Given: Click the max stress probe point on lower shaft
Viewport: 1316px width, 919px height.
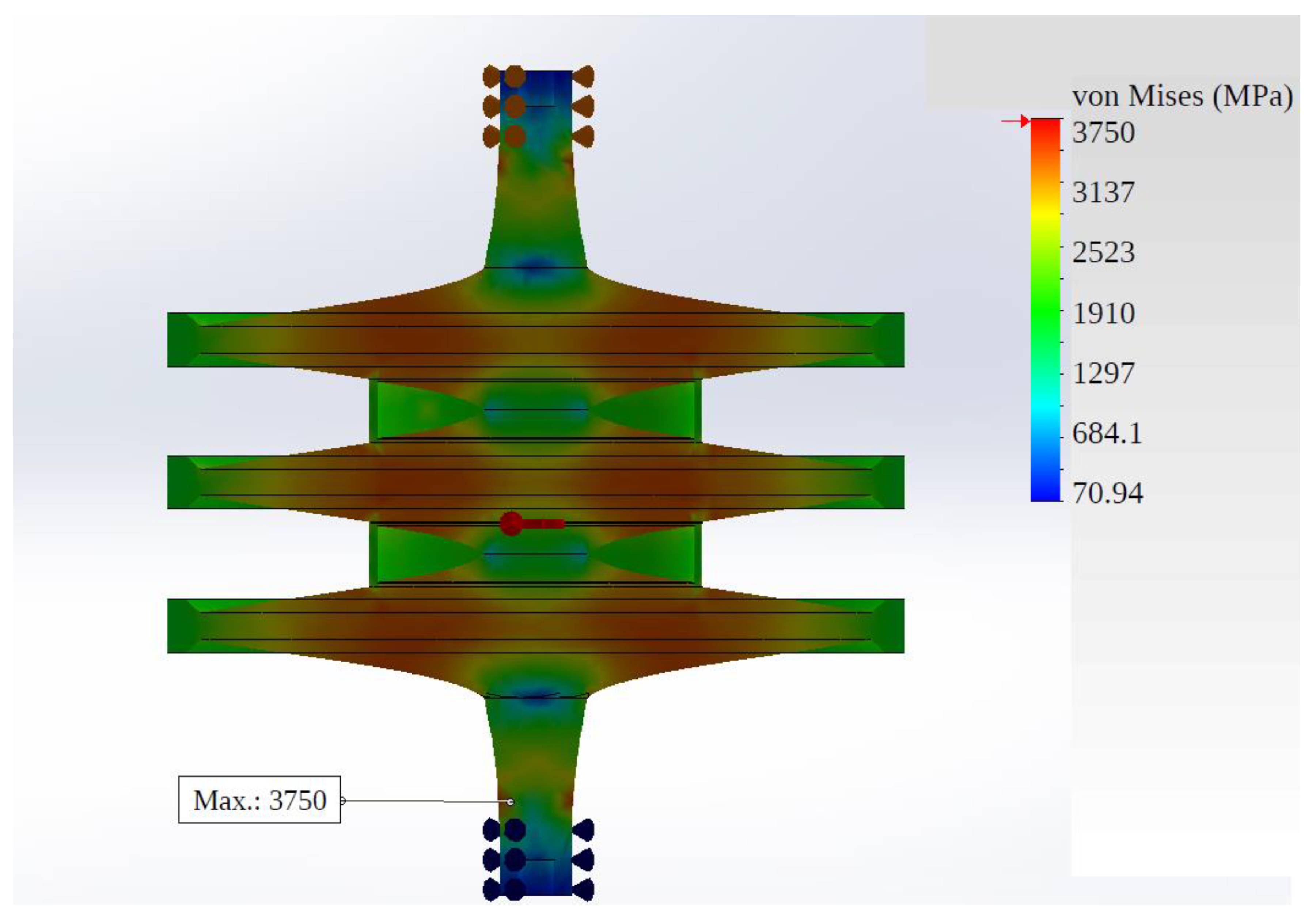Looking at the screenshot, I should tap(510, 802).
